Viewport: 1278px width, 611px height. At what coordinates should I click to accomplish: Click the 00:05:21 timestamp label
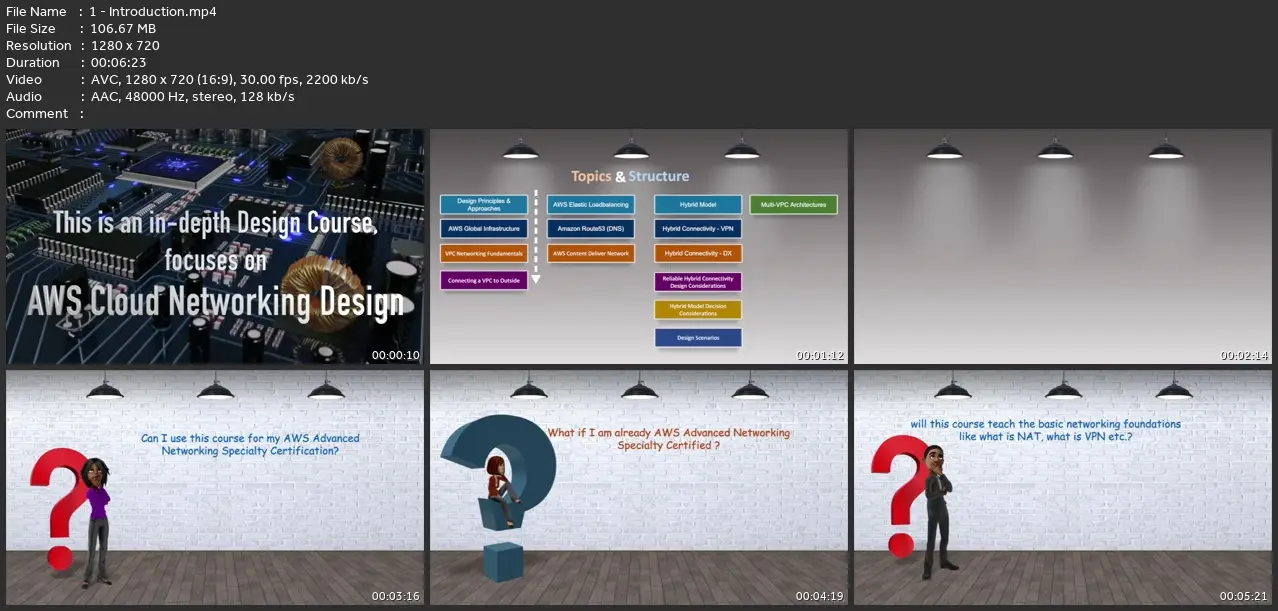click(x=1244, y=597)
